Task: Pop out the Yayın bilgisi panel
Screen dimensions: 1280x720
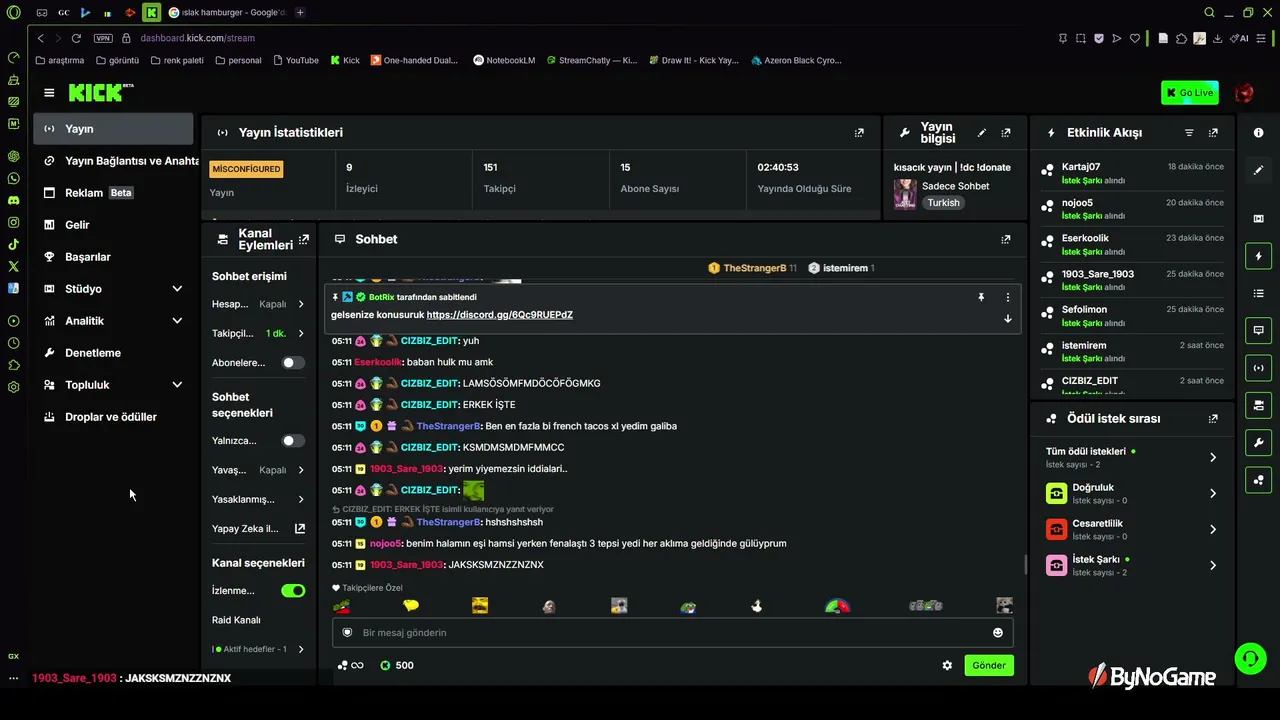Action: tap(1006, 133)
